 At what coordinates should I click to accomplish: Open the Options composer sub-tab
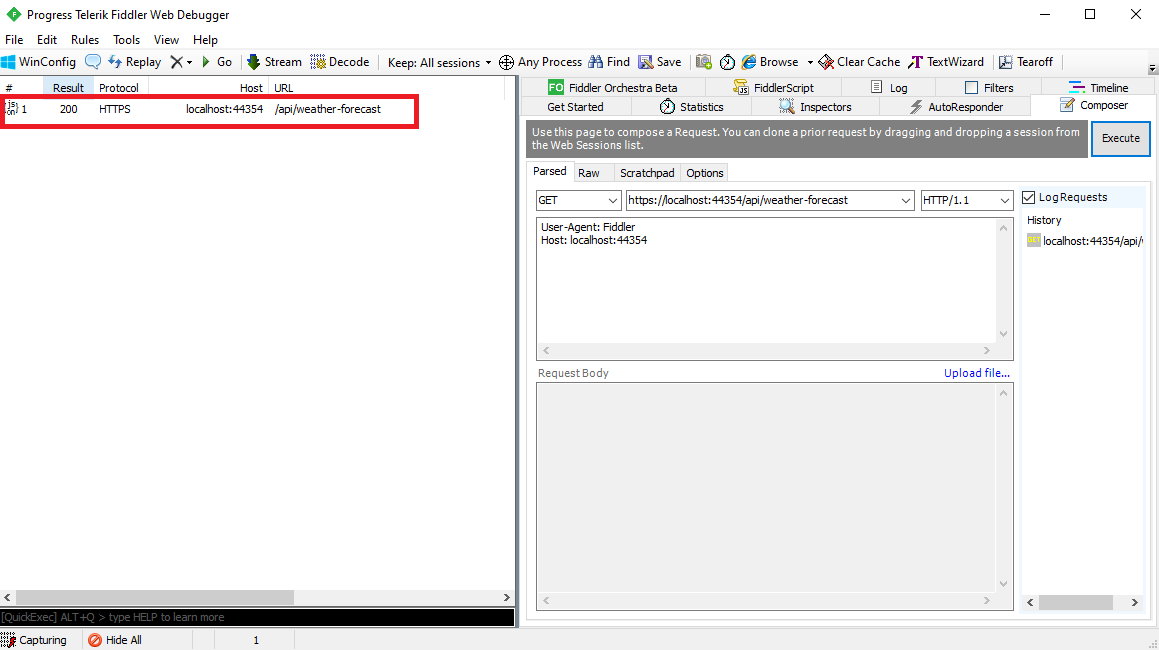[704, 173]
